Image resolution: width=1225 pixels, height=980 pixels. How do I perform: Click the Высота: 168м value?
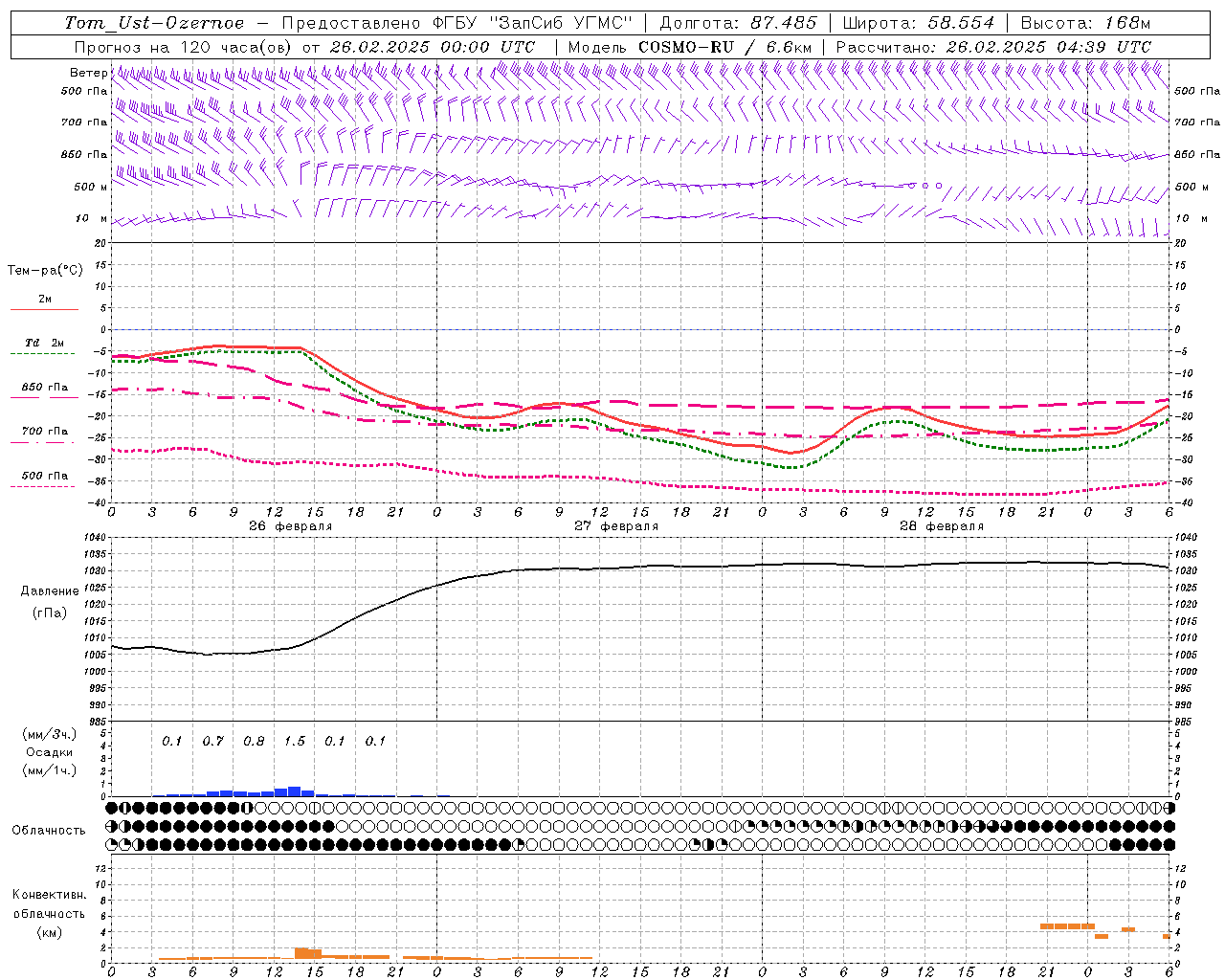click(x=1085, y=23)
